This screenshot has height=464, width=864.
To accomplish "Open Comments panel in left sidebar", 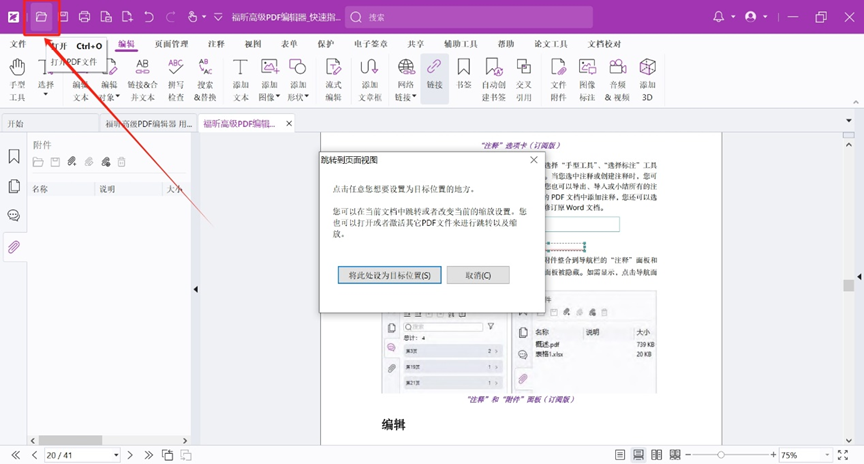I will (14, 215).
